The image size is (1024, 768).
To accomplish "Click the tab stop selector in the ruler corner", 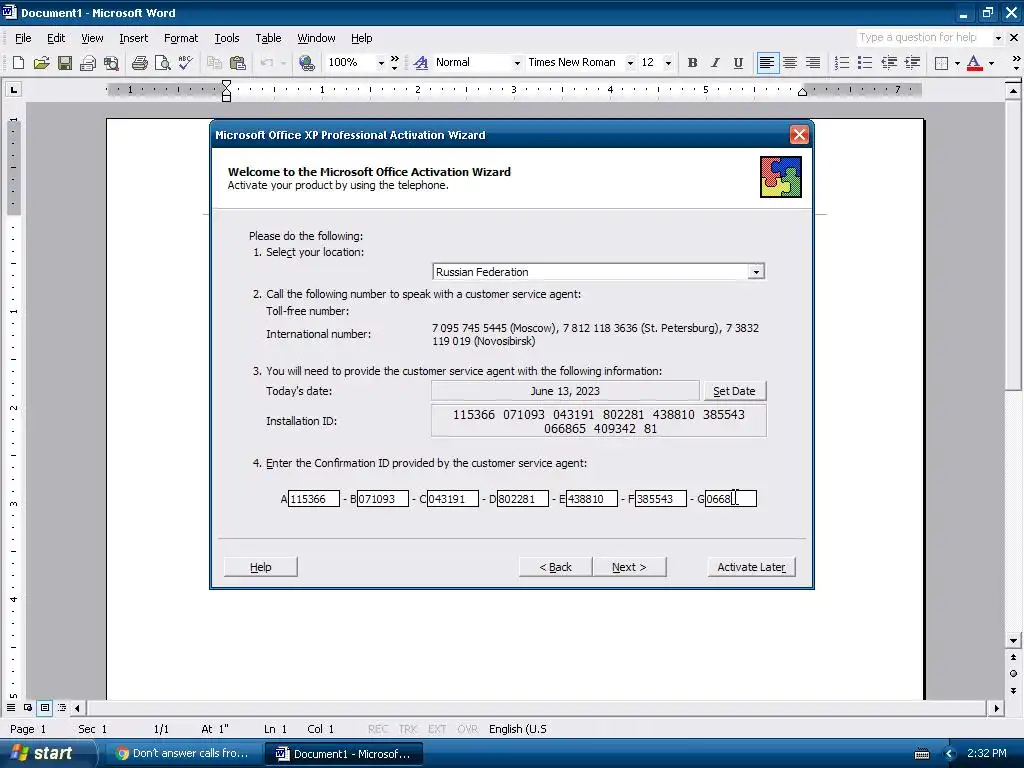I will click(x=13, y=89).
